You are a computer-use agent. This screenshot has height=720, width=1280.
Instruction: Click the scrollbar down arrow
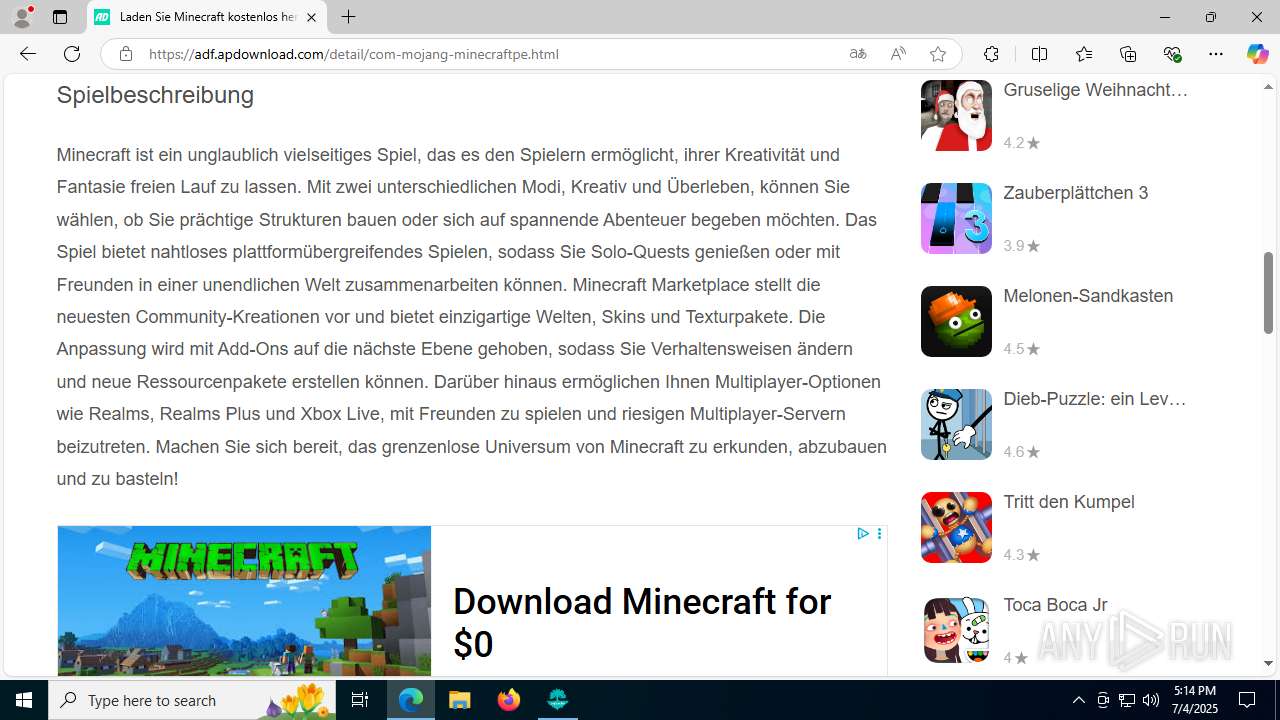tap(1268, 663)
